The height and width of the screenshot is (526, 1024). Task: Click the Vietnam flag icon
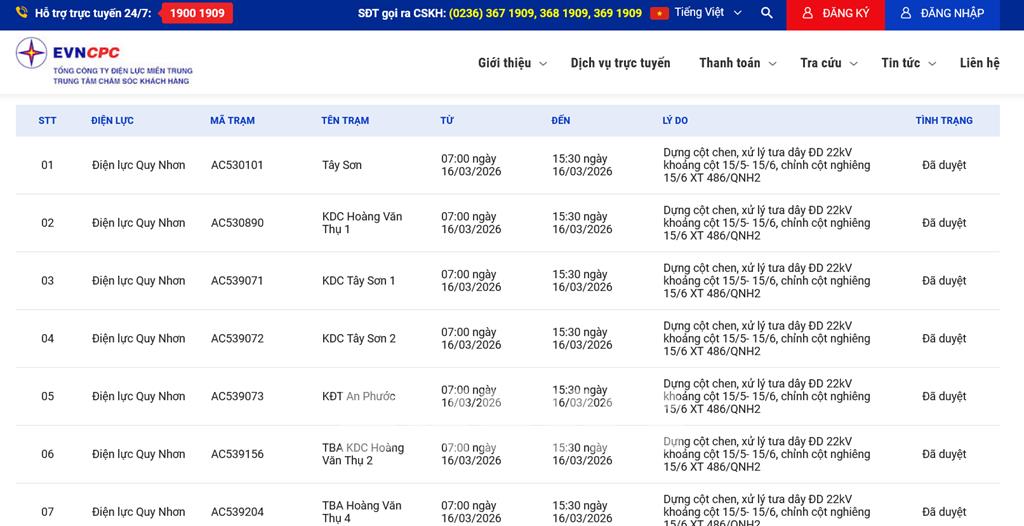(659, 14)
